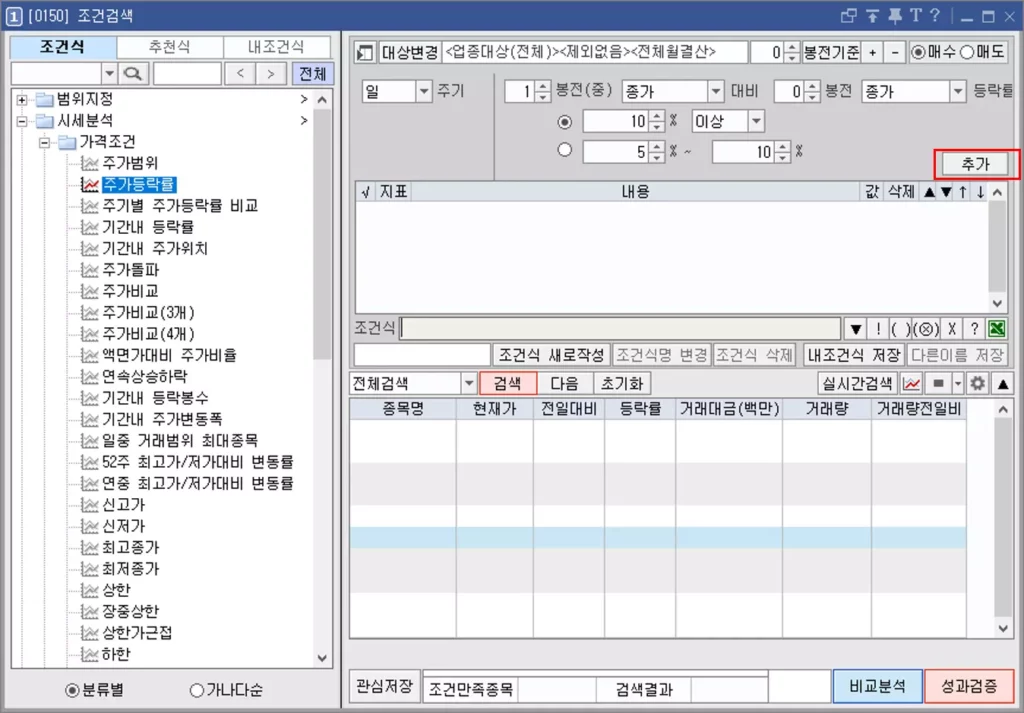Open the first 종가 dropdown after 봉전(중)
Viewport: 1024px width, 713px height.
[x=716, y=91]
